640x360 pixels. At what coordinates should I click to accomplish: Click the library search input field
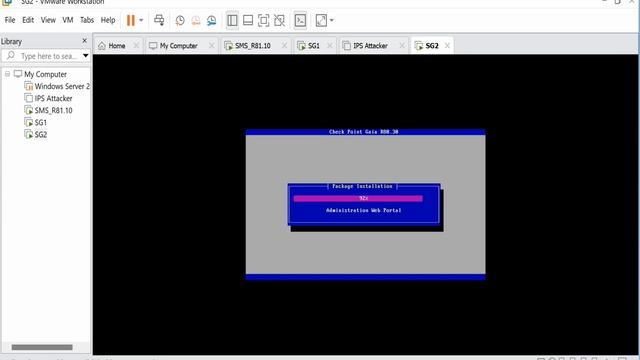click(46, 56)
